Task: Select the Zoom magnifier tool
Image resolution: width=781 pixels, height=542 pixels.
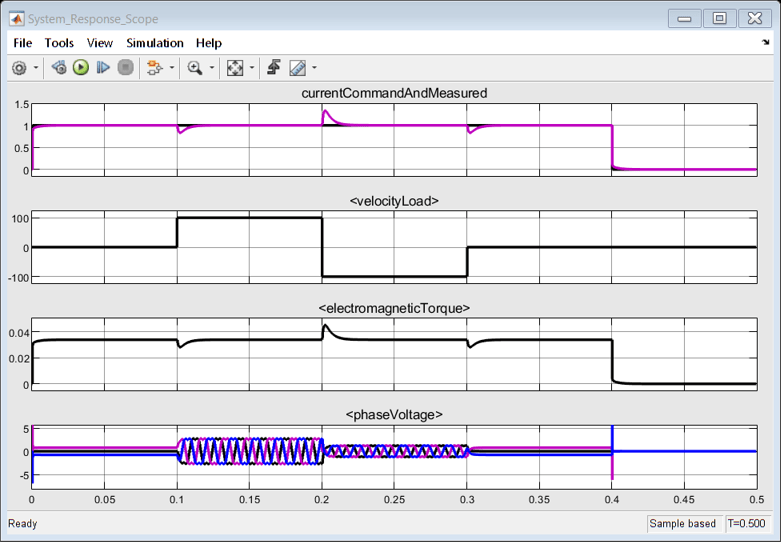Action: point(194,68)
